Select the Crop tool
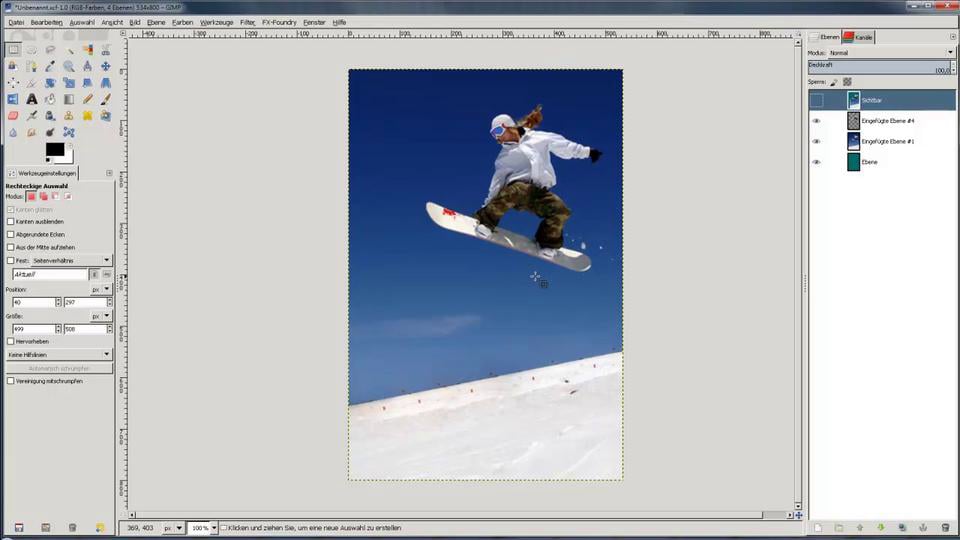 31,82
